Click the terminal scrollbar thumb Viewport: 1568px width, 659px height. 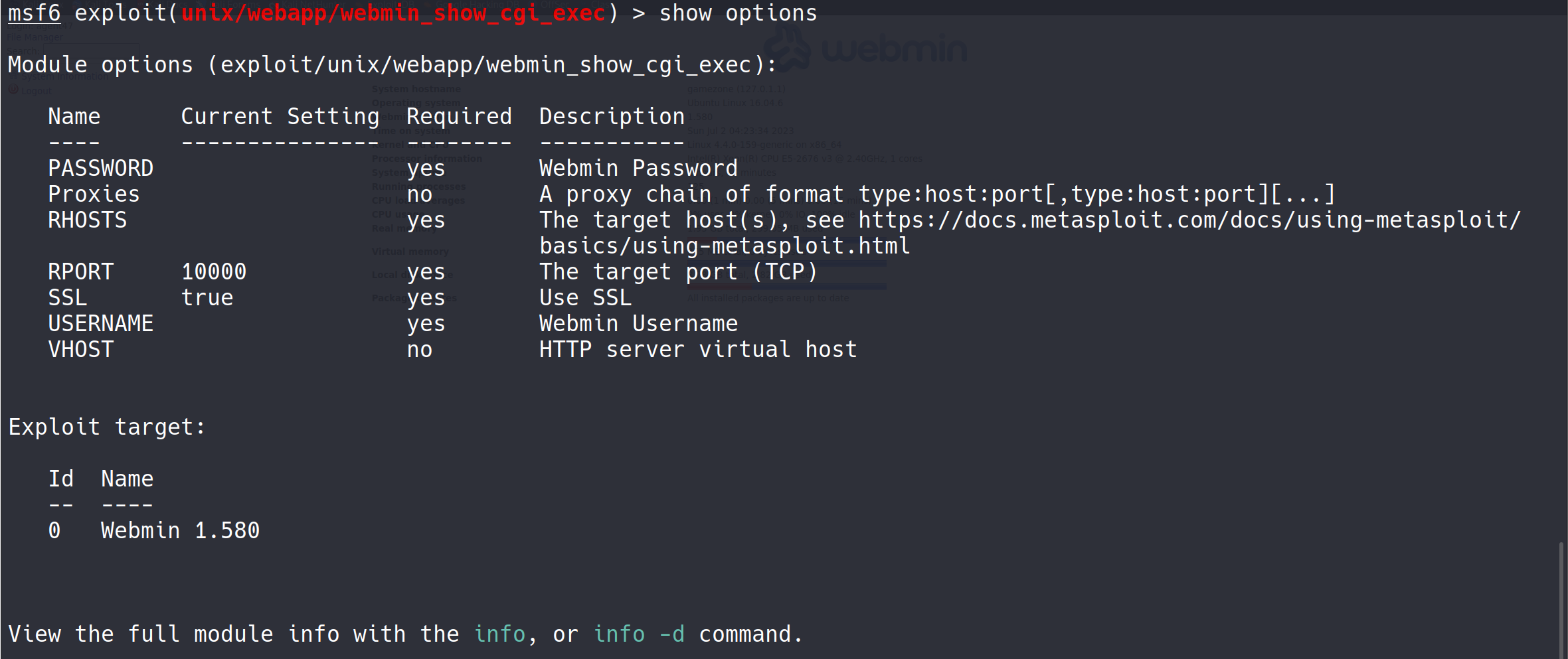pyautogui.click(x=1561, y=597)
